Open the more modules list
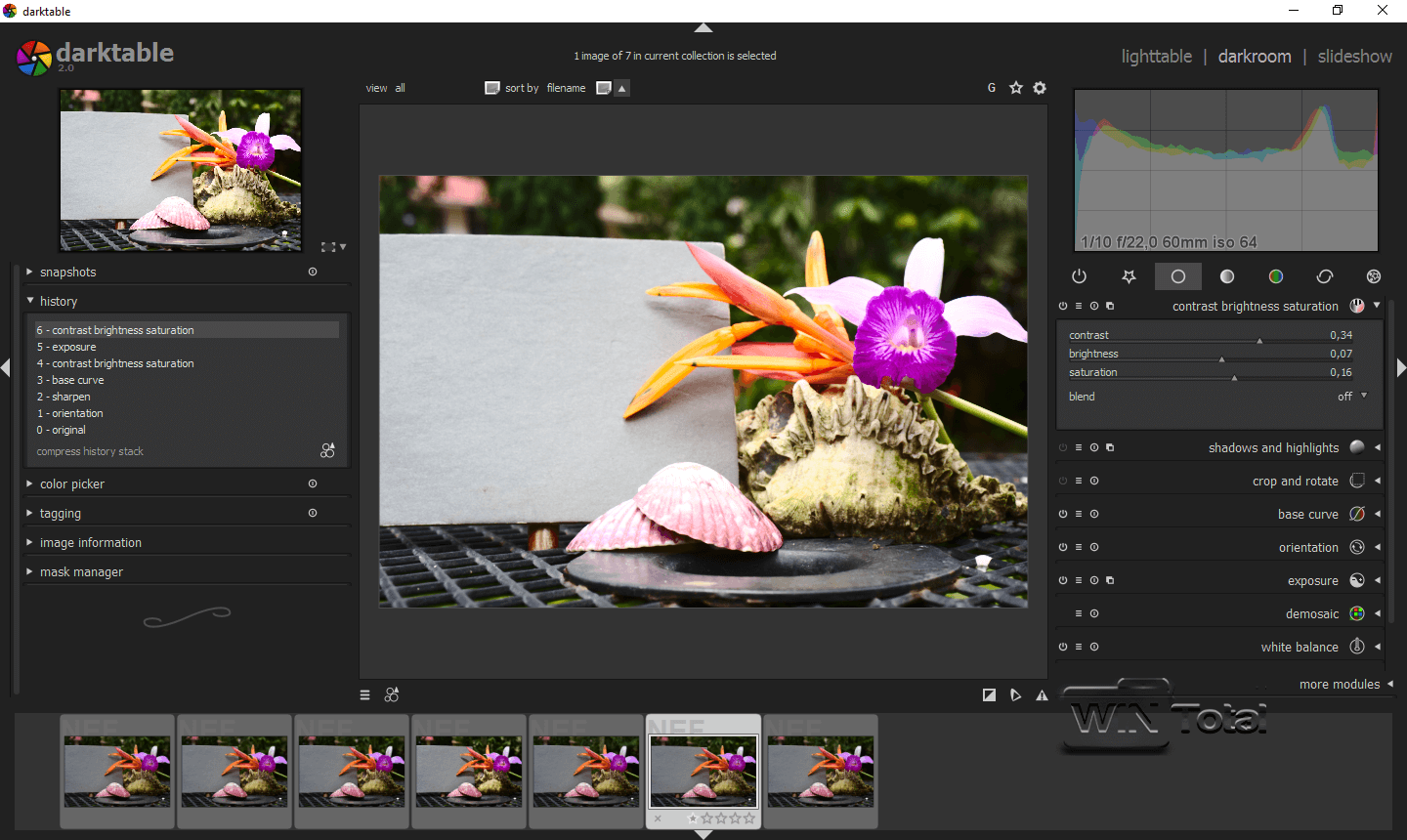Screen dimensions: 1407x840 (x=1340, y=684)
